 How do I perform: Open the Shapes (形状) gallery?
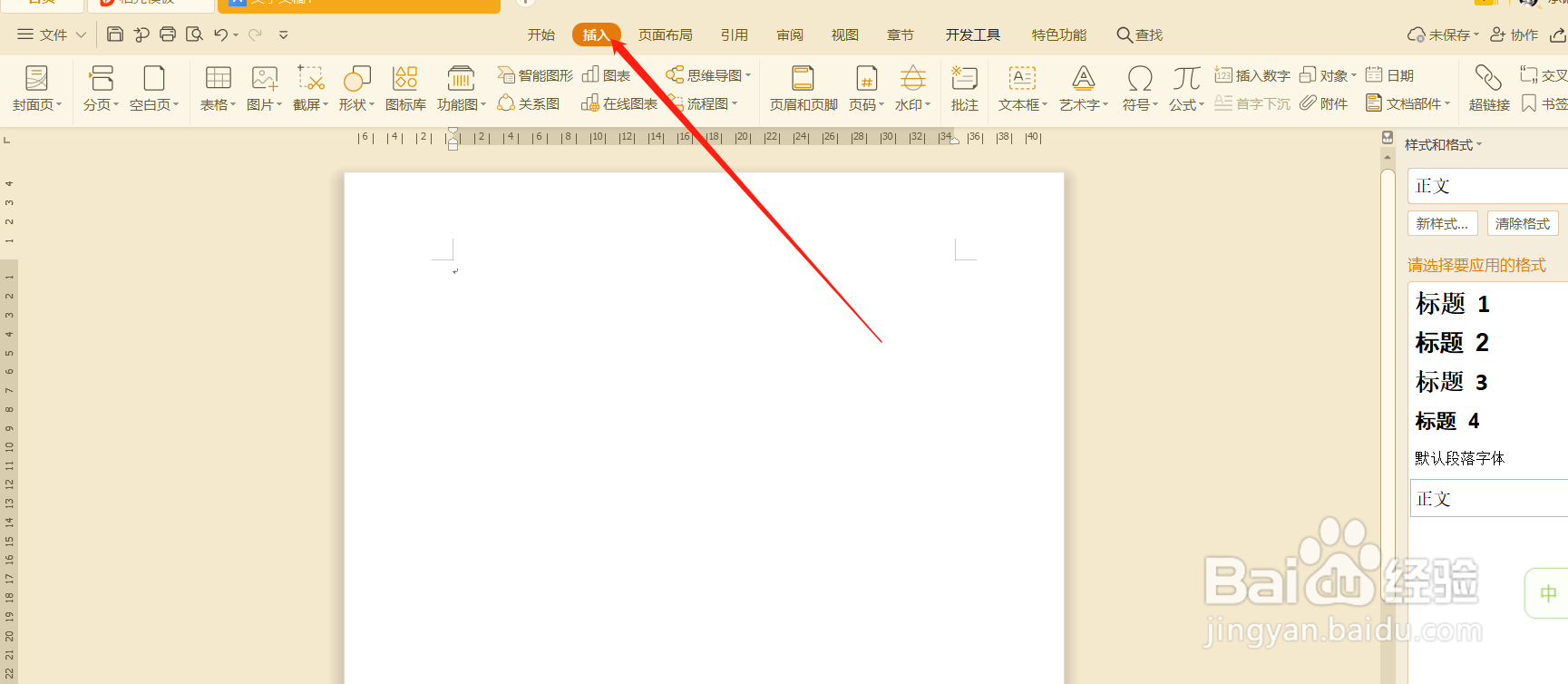(356, 89)
